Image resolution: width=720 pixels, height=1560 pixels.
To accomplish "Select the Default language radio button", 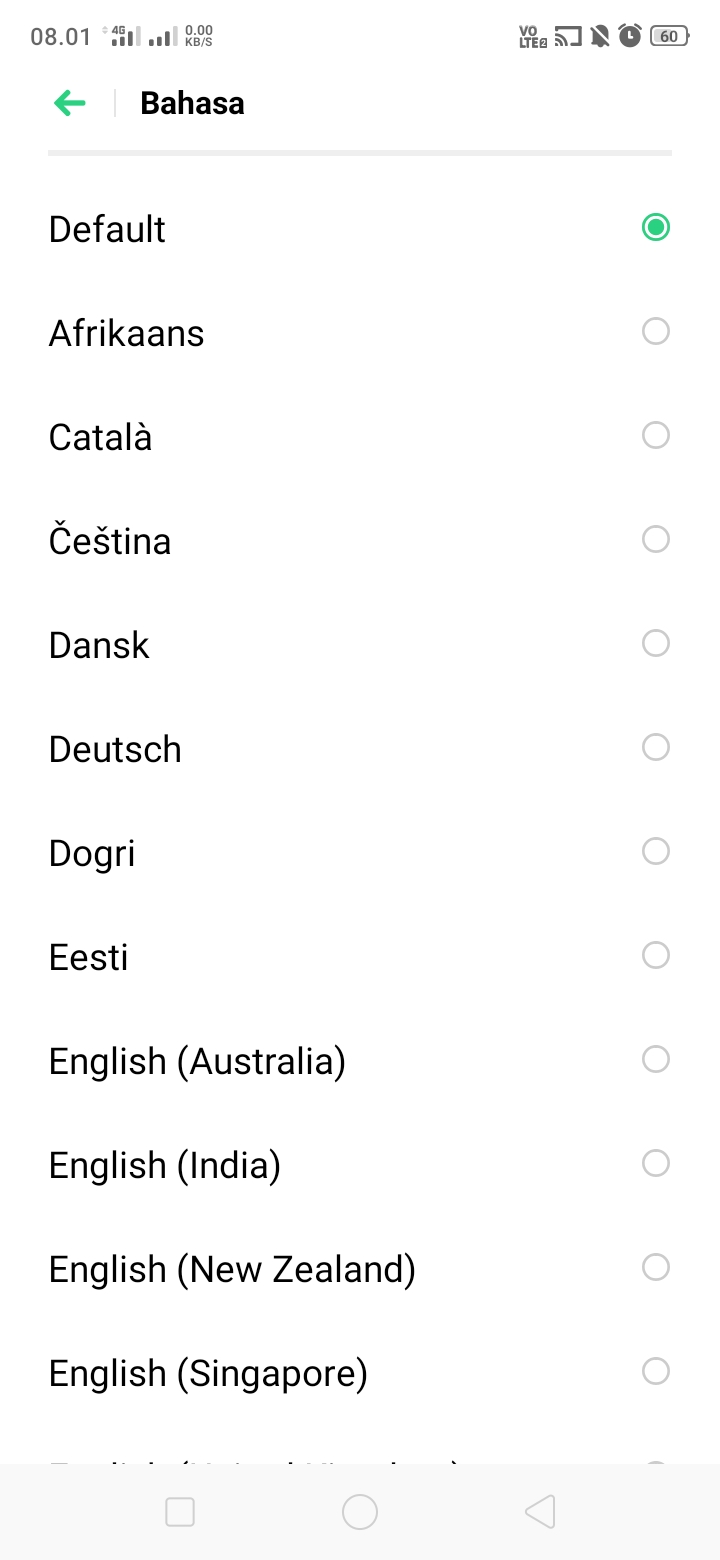I will [x=655, y=228].
